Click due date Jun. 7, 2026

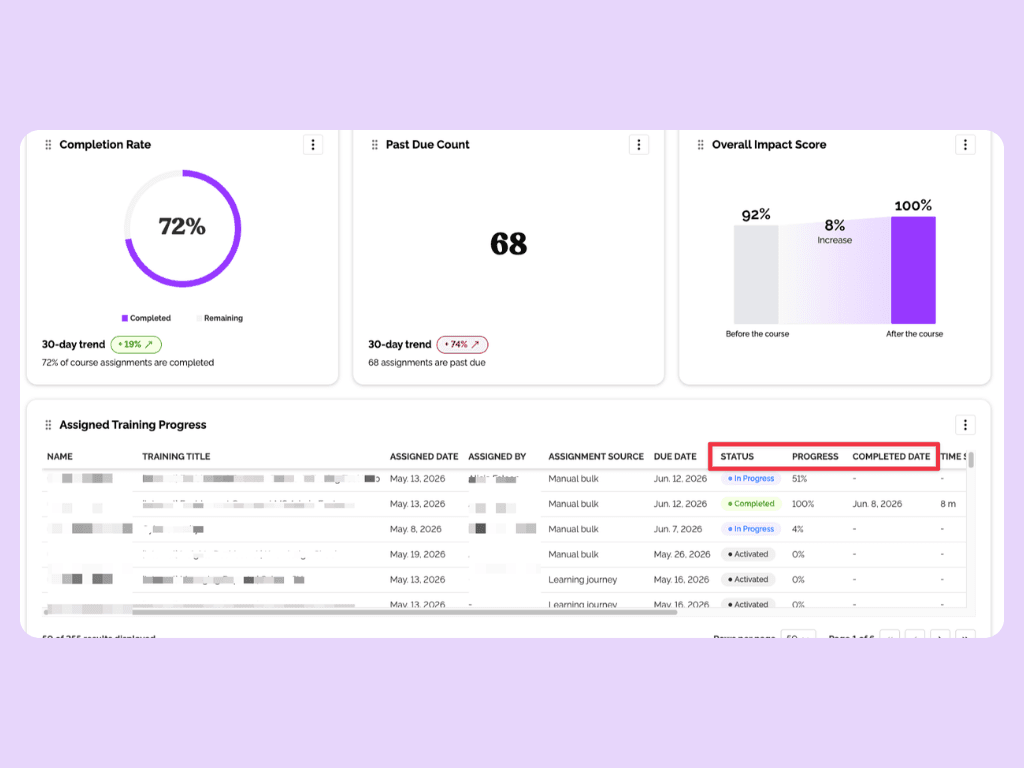(678, 529)
